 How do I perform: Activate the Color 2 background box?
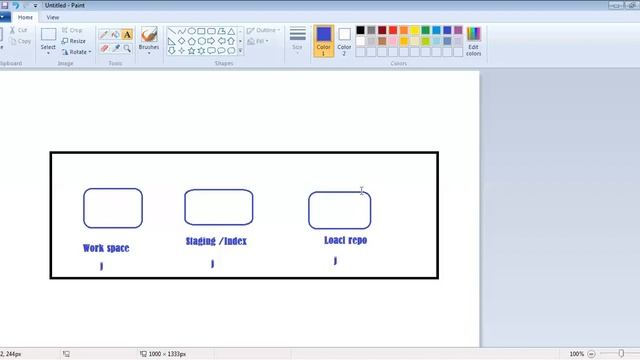pyautogui.click(x=344, y=41)
